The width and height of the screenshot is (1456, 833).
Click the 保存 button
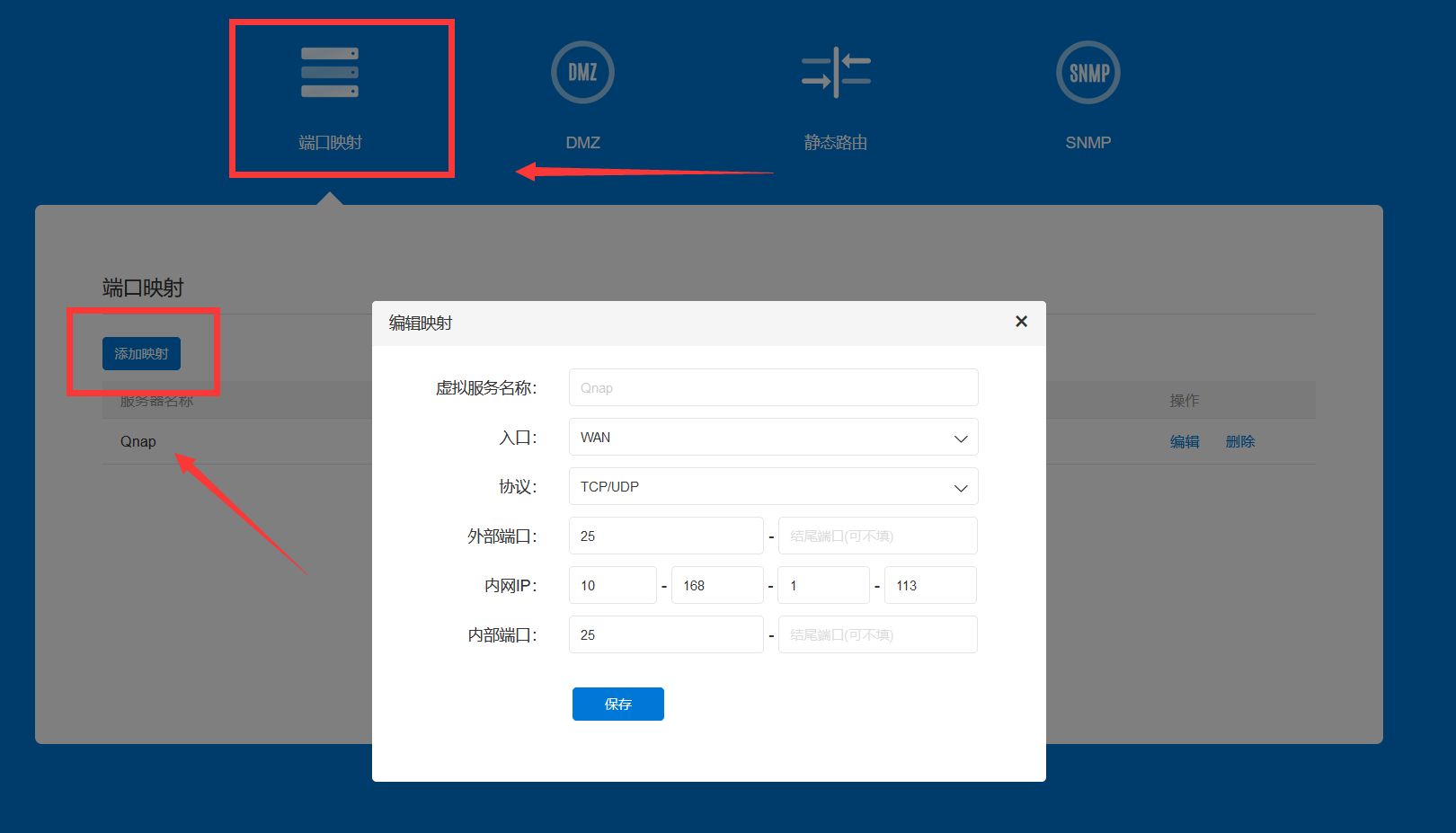(x=618, y=705)
